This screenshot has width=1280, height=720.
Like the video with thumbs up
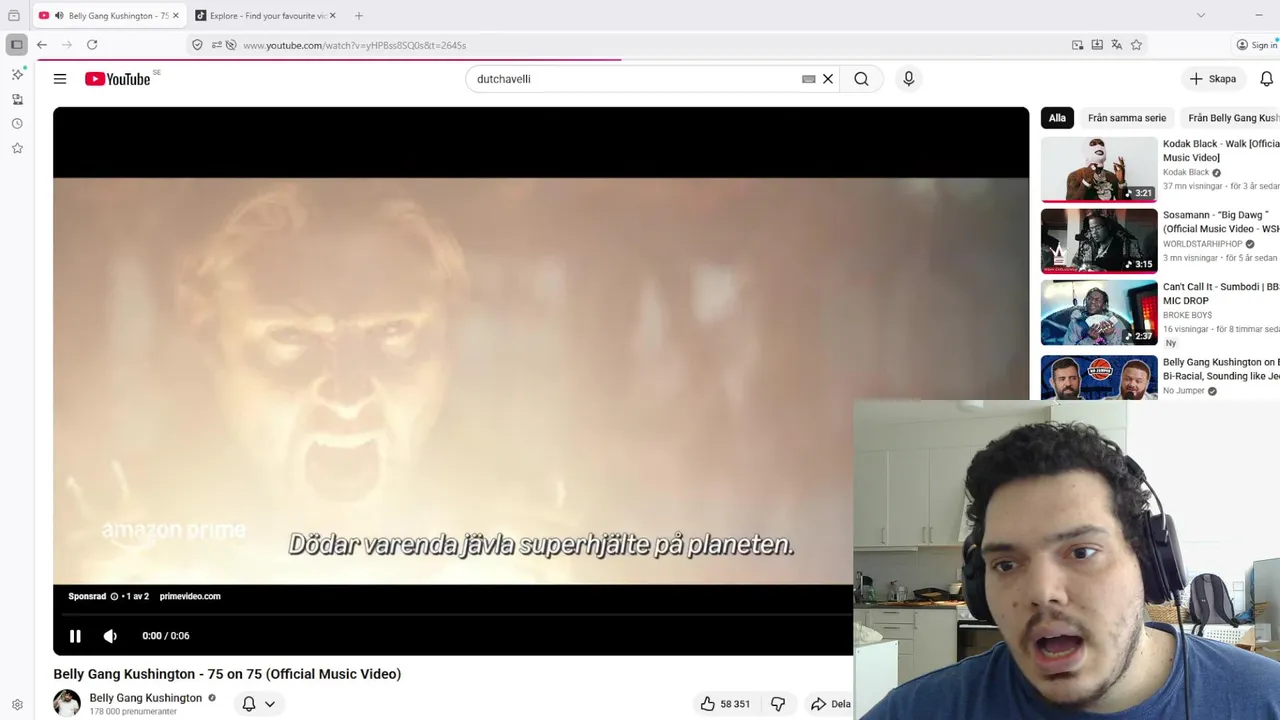[725, 704]
